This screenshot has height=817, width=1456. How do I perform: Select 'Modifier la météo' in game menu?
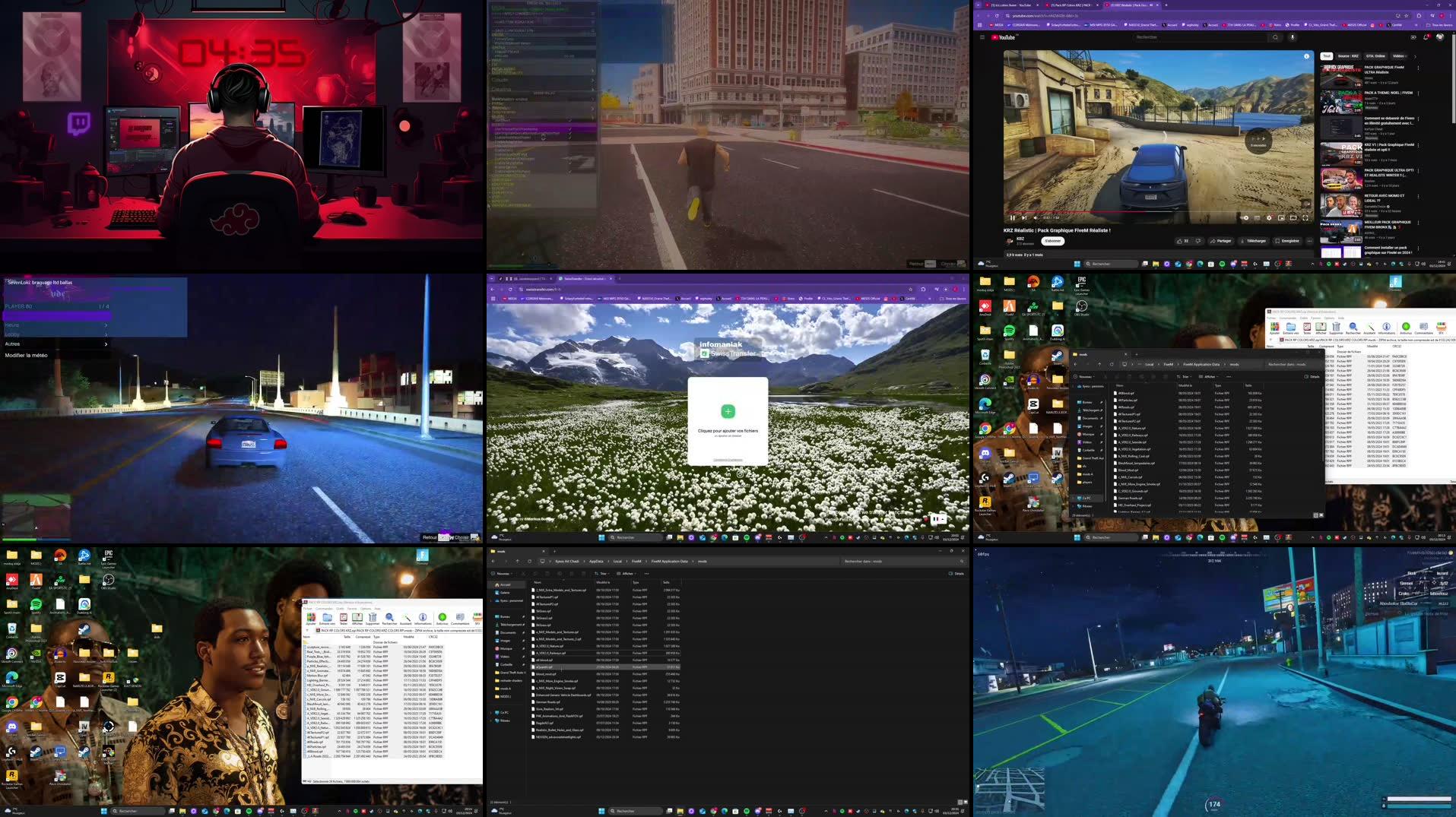26,355
